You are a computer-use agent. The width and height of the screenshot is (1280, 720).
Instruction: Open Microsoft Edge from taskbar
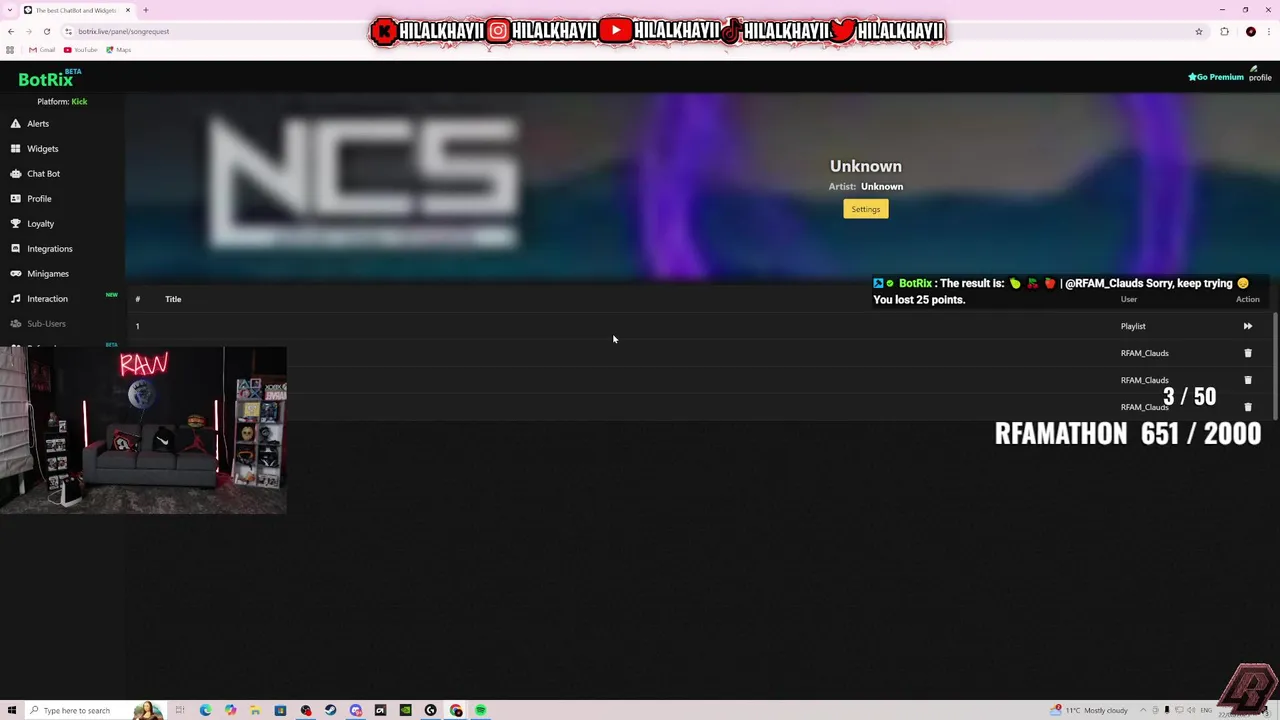tap(205, 710)
